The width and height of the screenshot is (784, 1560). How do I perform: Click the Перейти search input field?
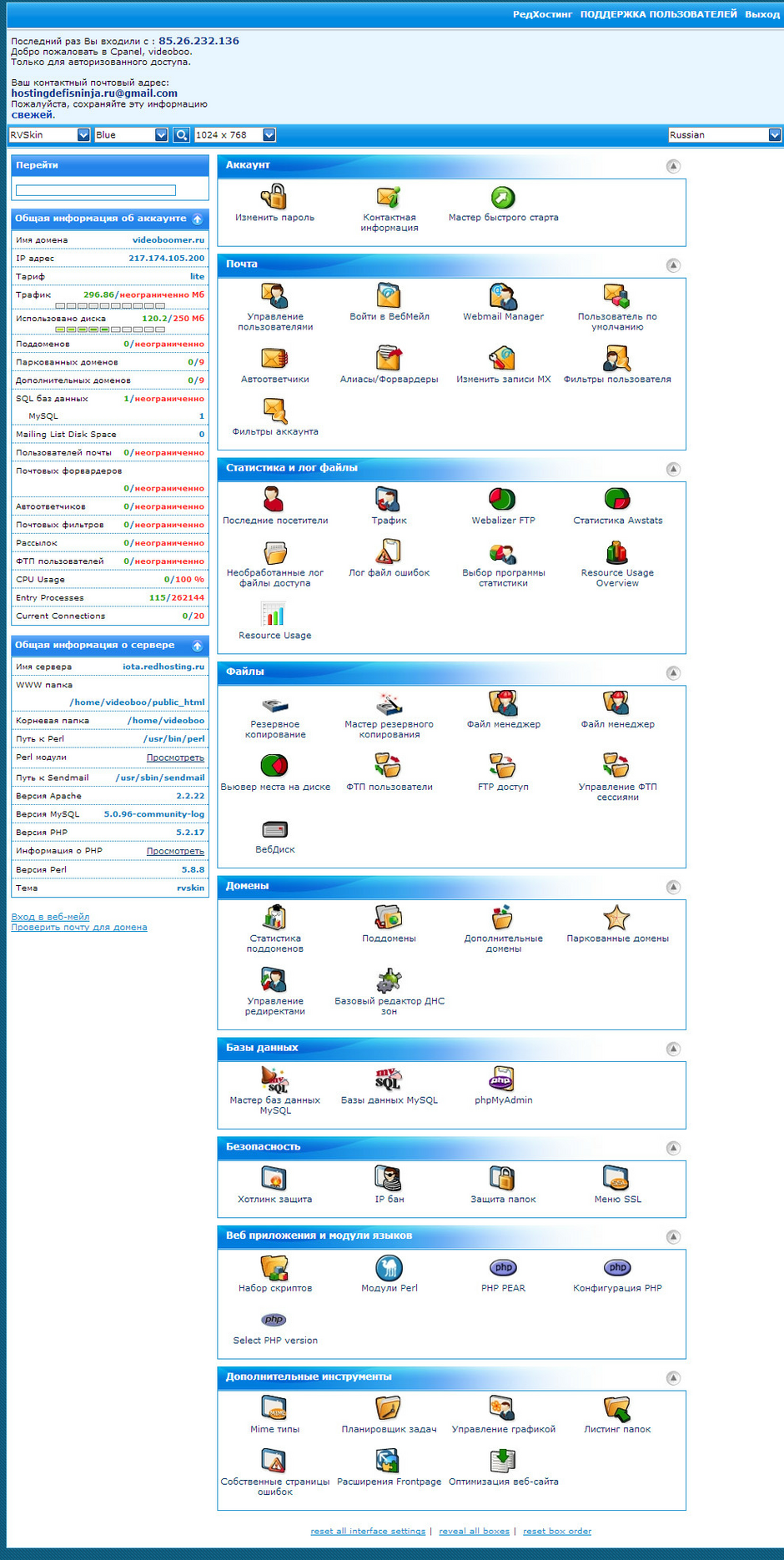point(96,190)
